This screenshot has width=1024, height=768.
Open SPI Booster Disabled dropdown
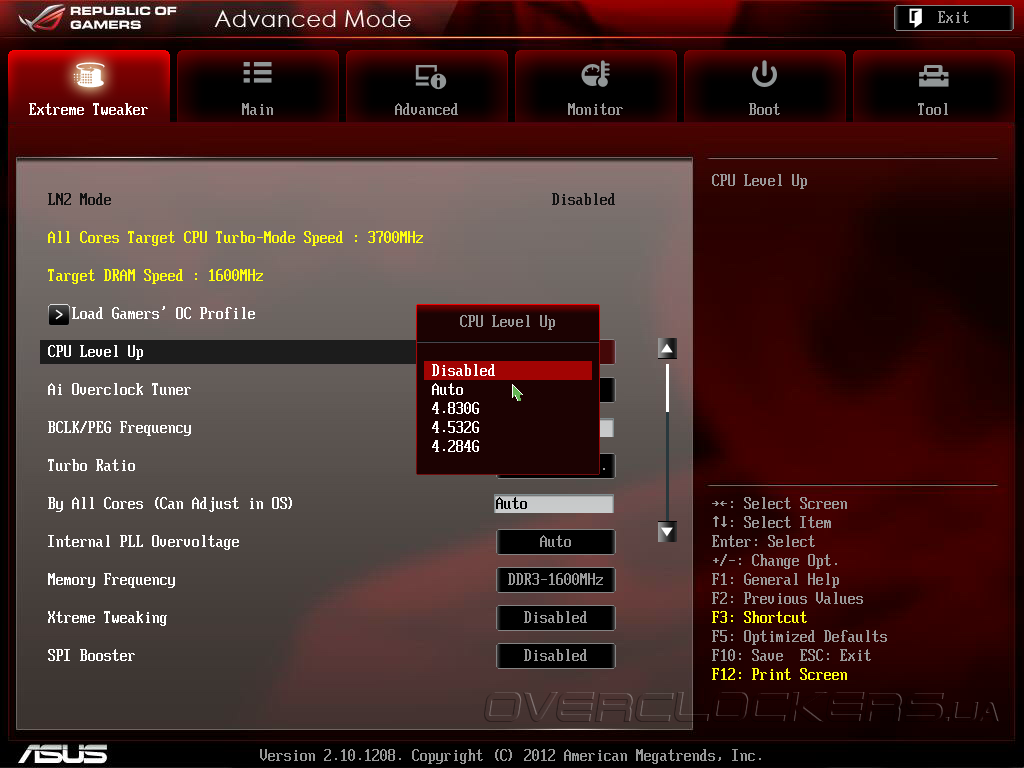point(556,656)
